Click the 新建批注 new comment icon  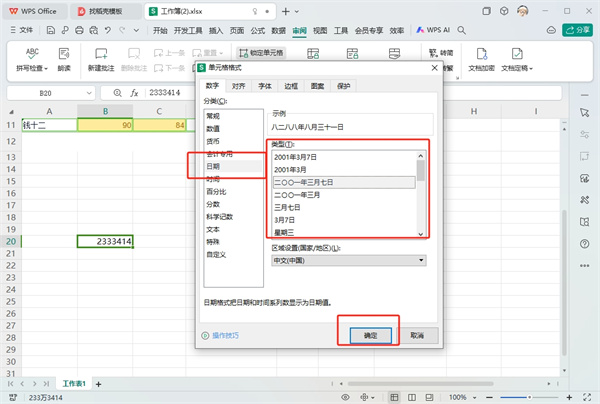click(x=101, y=53)
